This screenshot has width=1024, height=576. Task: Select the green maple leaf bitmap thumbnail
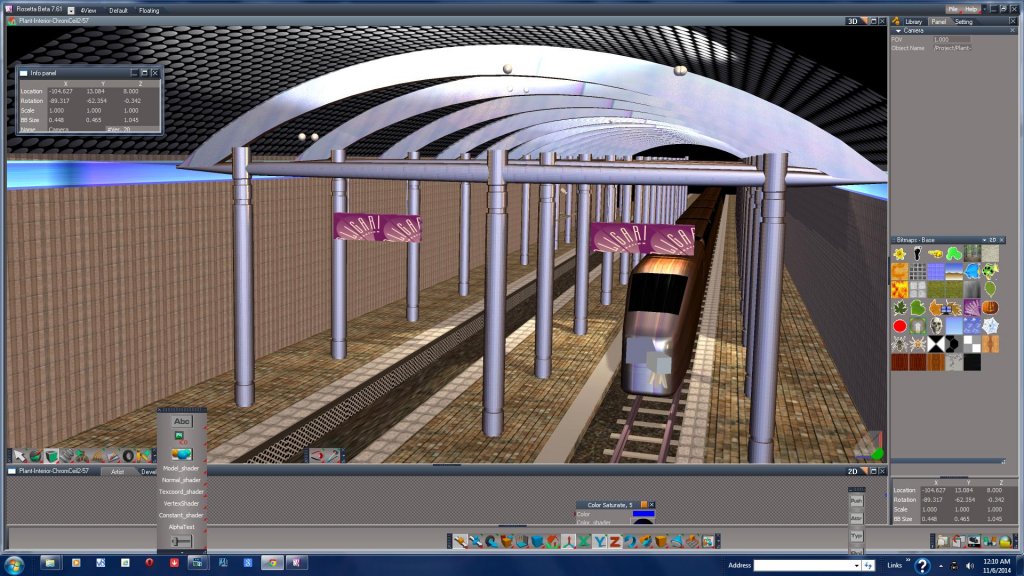(x=900, y=307)
